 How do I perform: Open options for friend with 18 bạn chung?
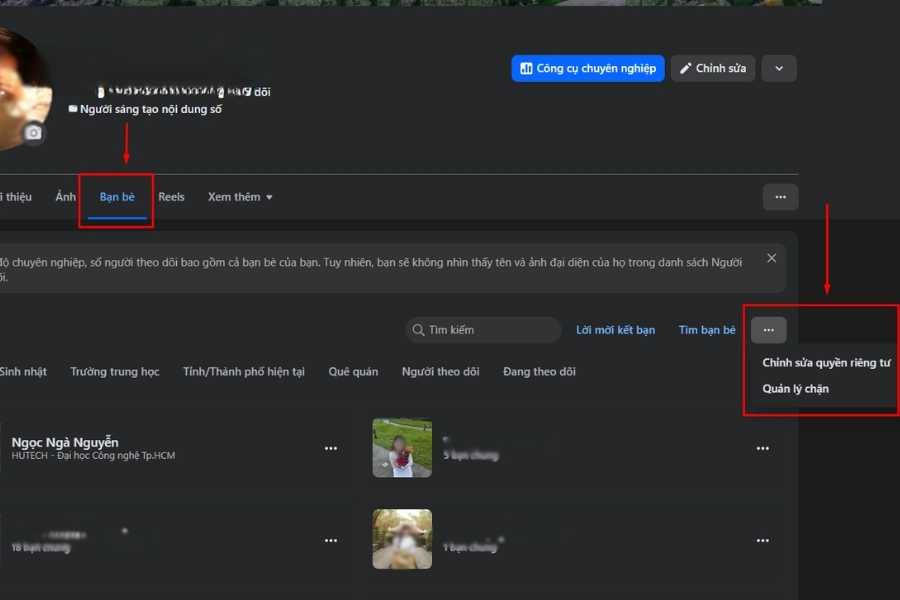[x=331, y=540]
